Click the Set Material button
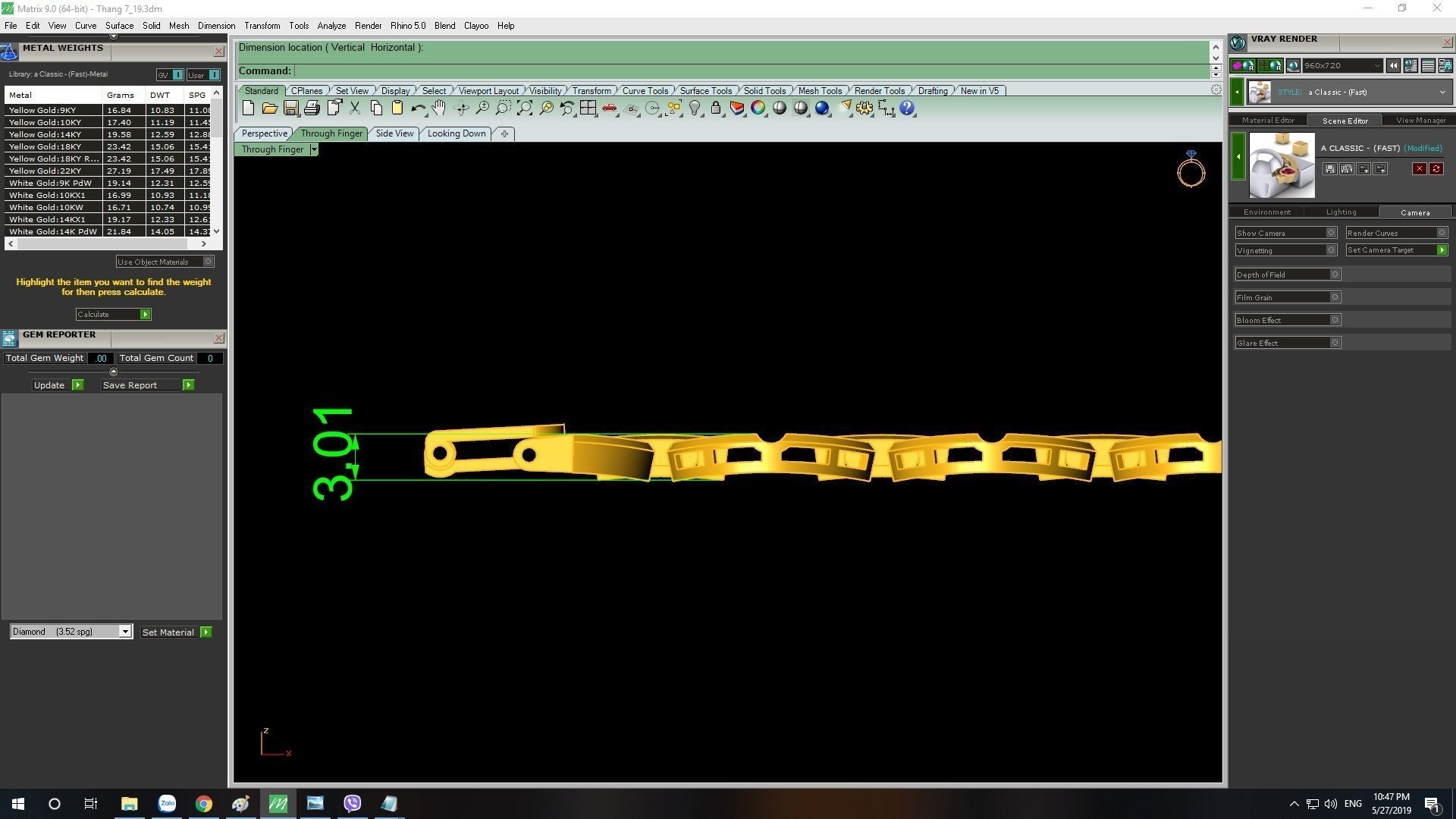Image resolution: width=1456 pixels, height=819 pixels. 176,632
